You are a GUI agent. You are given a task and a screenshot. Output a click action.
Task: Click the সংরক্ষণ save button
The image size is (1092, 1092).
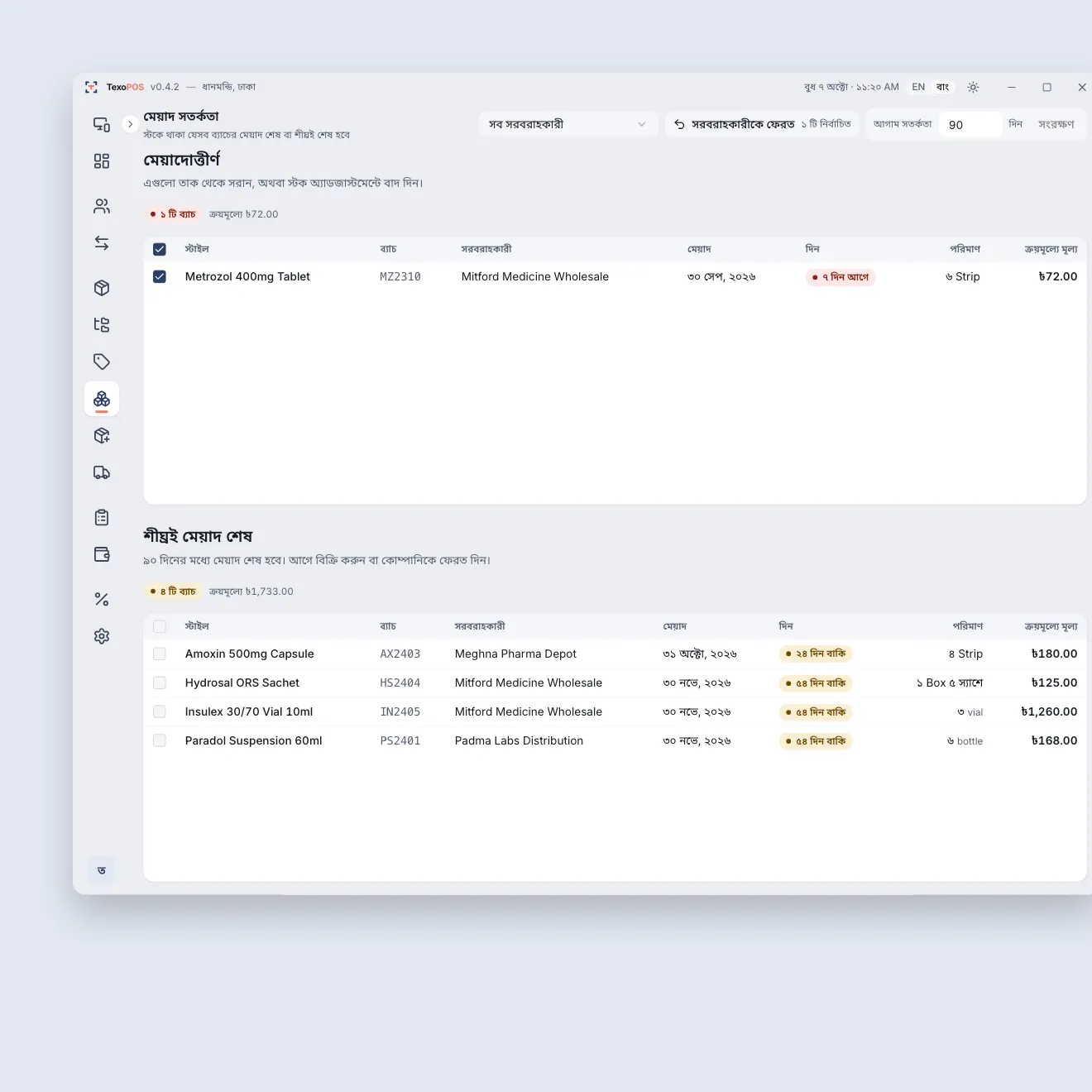tap(1056, 124)
